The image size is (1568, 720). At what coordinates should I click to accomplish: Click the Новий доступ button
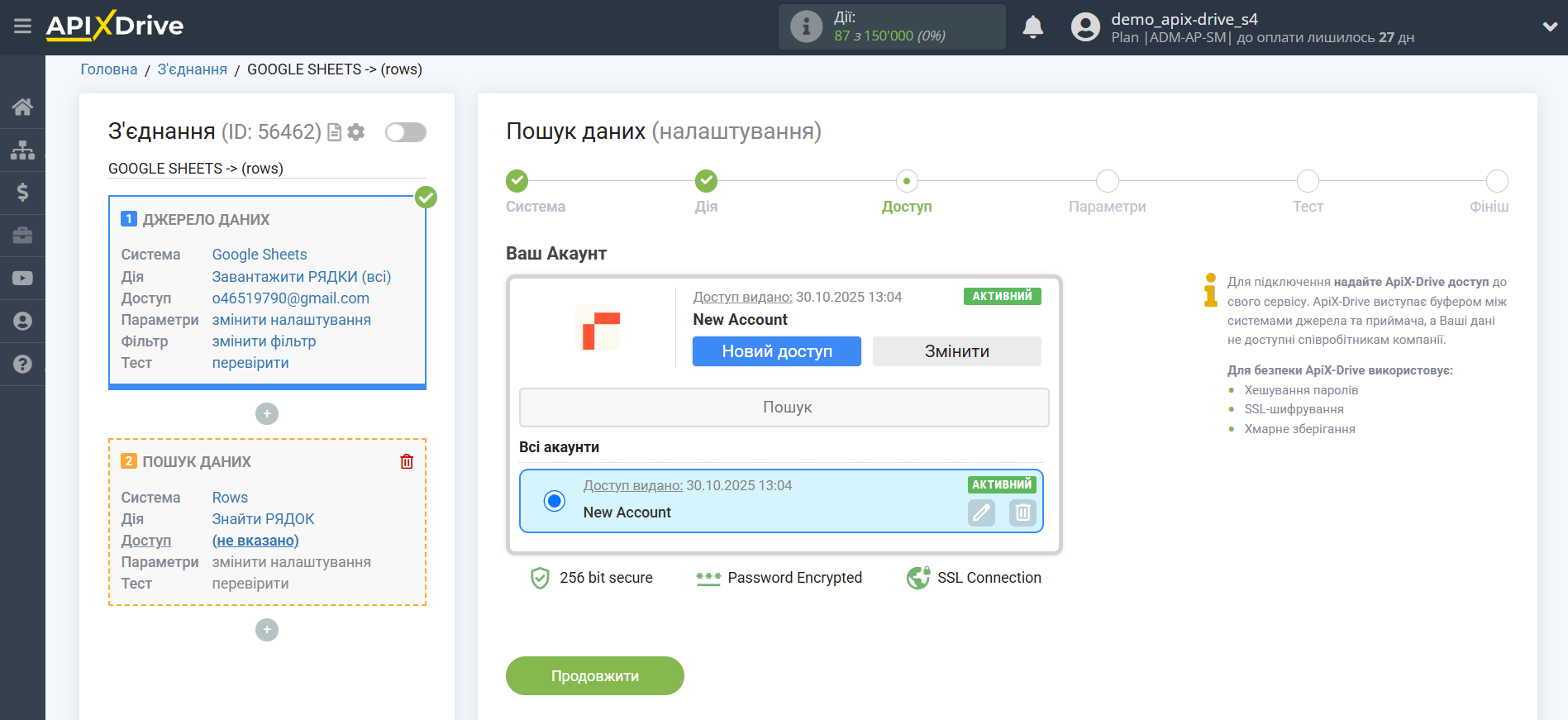pos(776,351)
